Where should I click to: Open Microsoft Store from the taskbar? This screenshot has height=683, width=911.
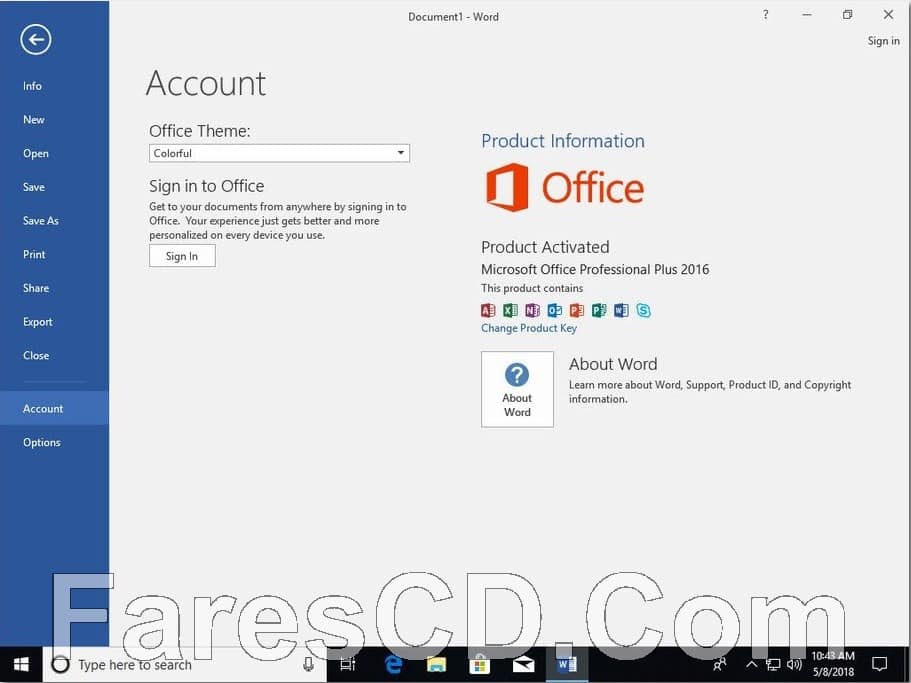(x=480, y=664)
